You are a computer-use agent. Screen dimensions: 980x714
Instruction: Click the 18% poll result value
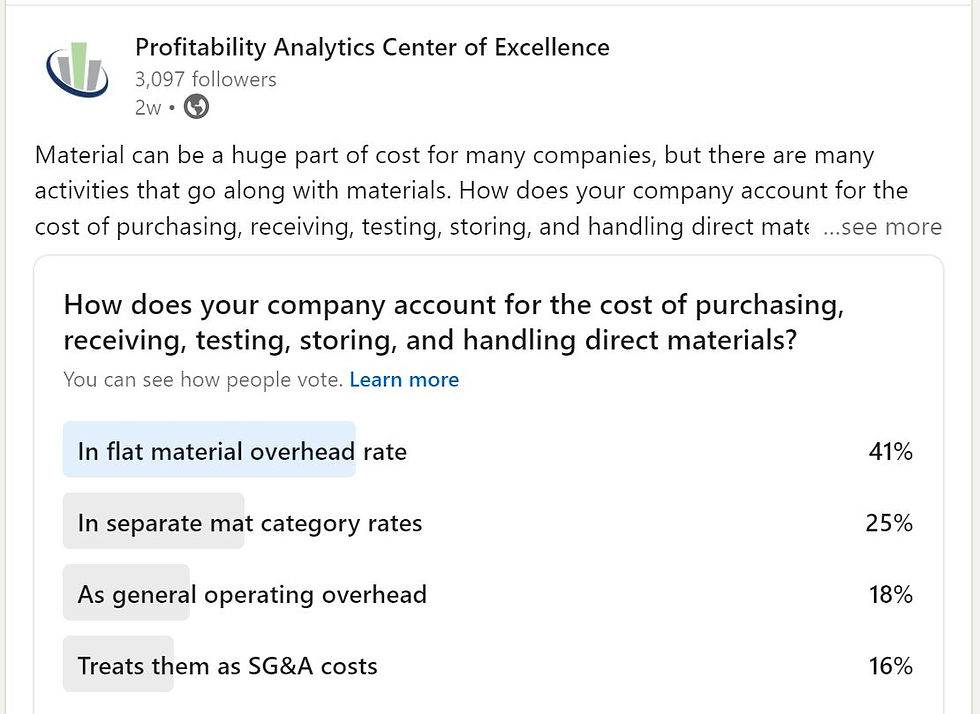point(890,595)
